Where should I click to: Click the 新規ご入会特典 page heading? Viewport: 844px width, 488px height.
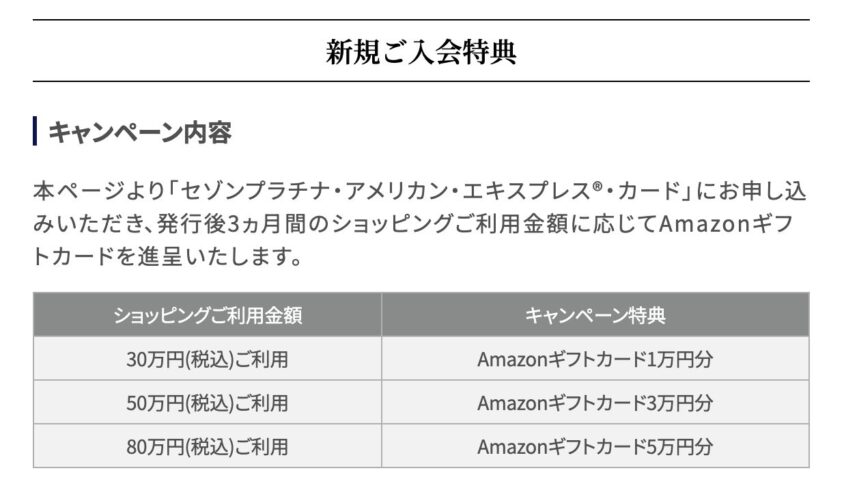421,51
